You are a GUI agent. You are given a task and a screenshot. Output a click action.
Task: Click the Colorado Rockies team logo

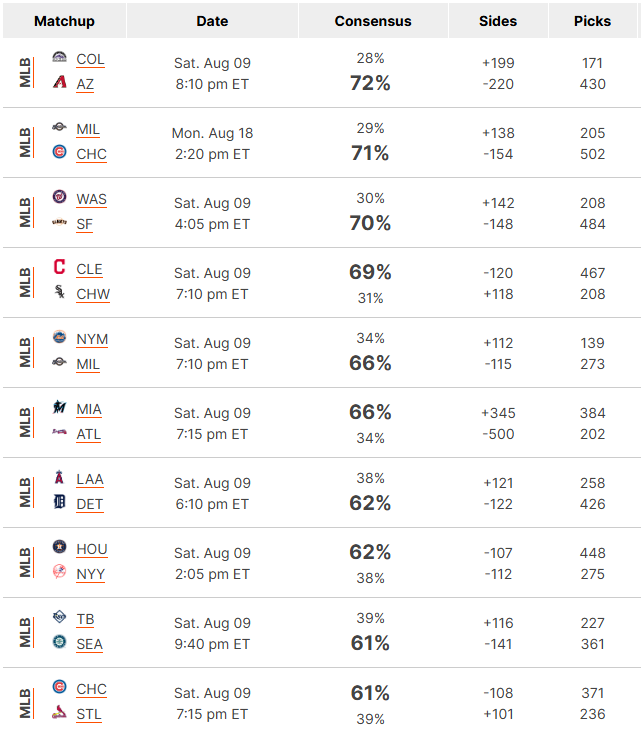point(59,57)
